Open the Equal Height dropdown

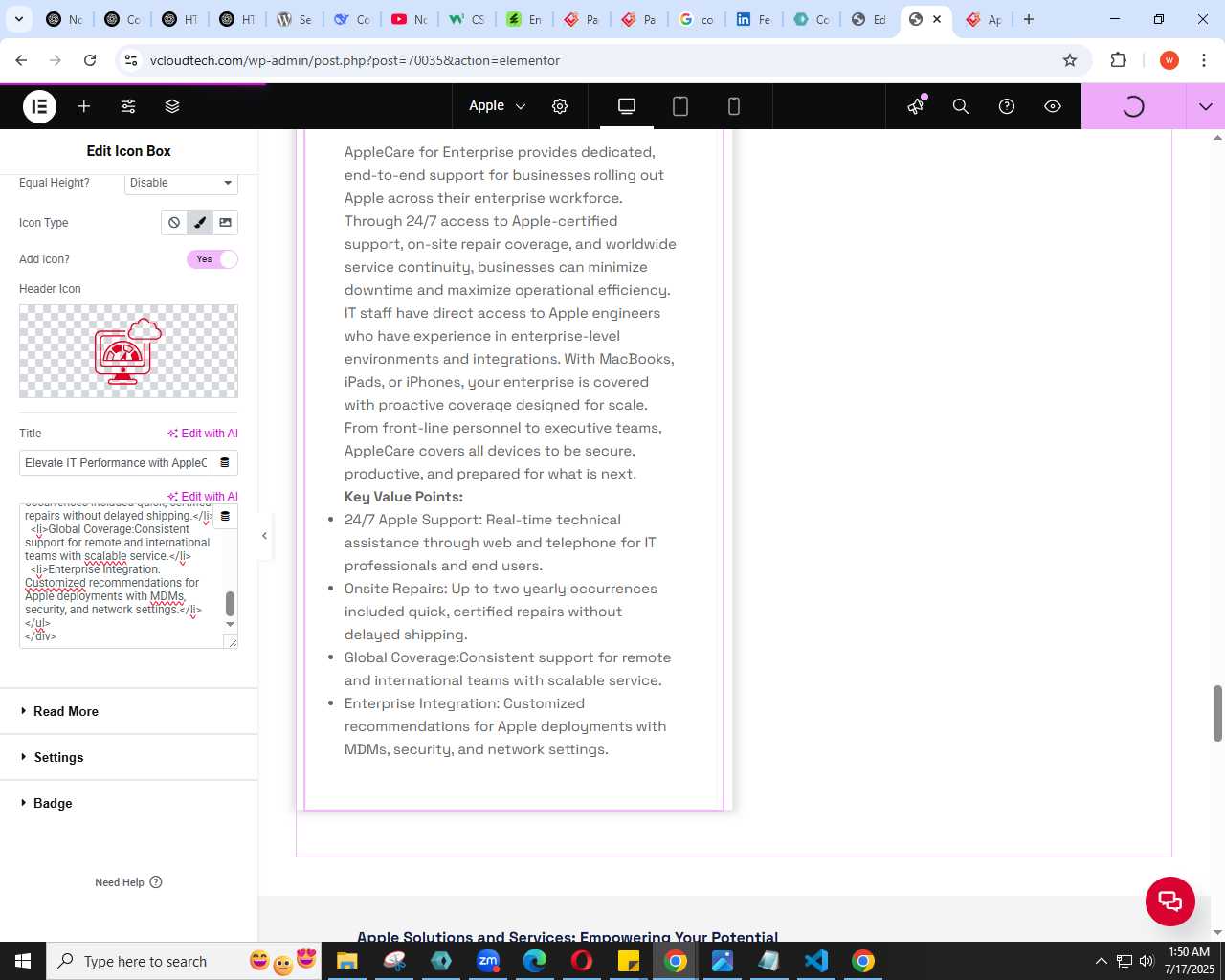point(181,183)
